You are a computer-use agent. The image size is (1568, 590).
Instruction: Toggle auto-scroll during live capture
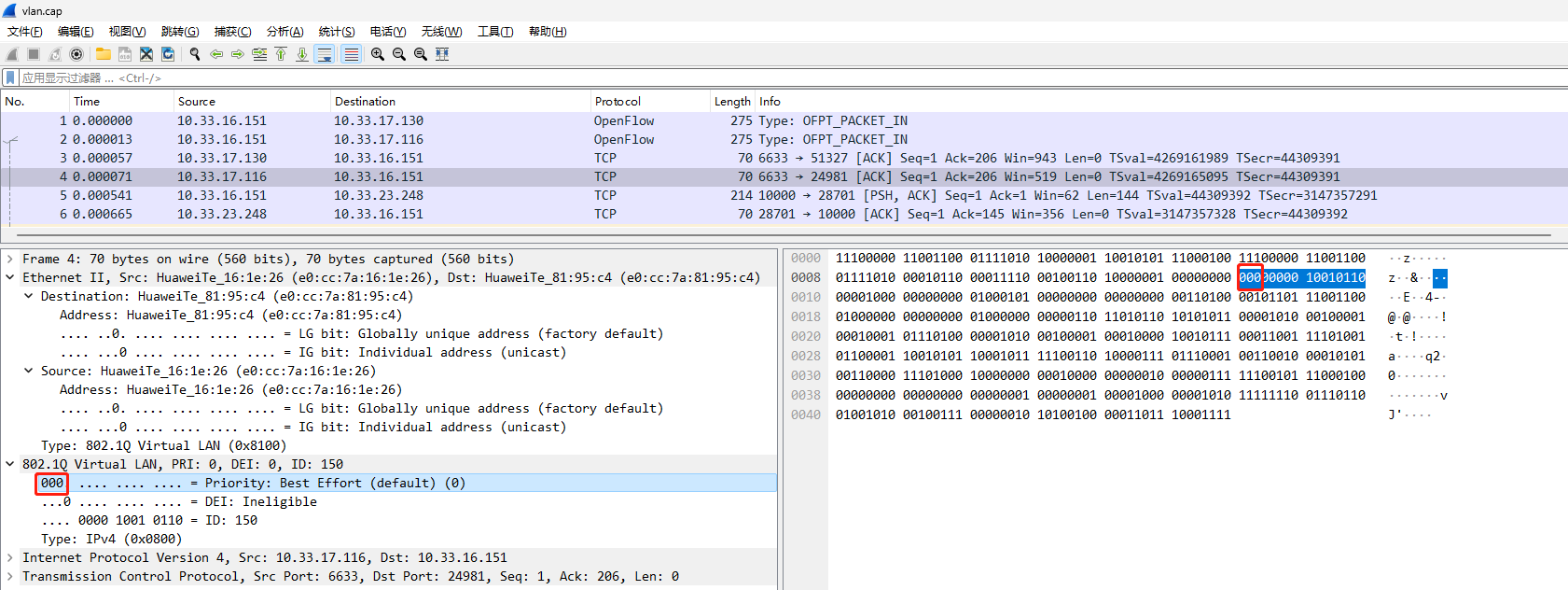[325, 54]
